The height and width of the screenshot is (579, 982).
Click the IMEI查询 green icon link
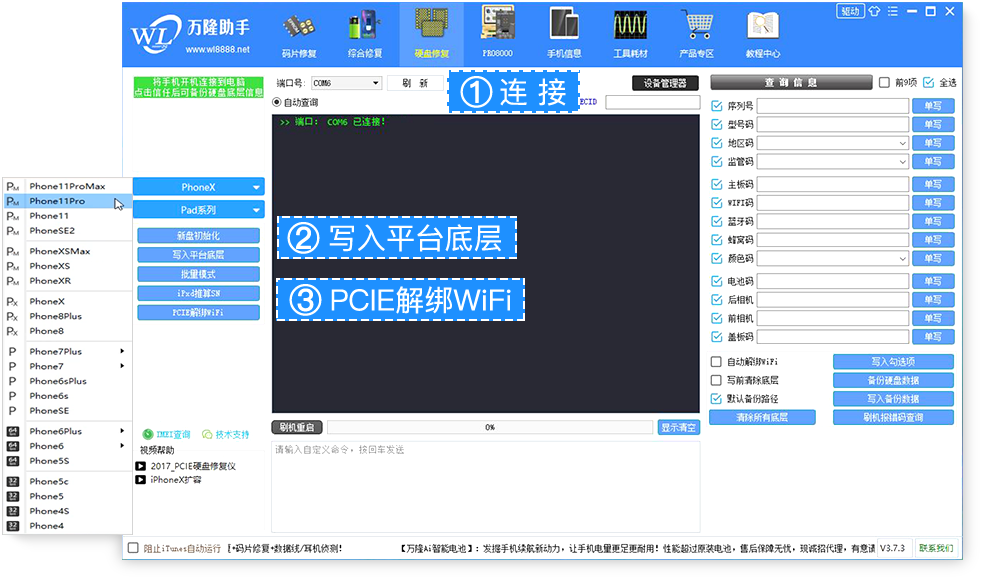pyautogui.click(x=167, y=434)
